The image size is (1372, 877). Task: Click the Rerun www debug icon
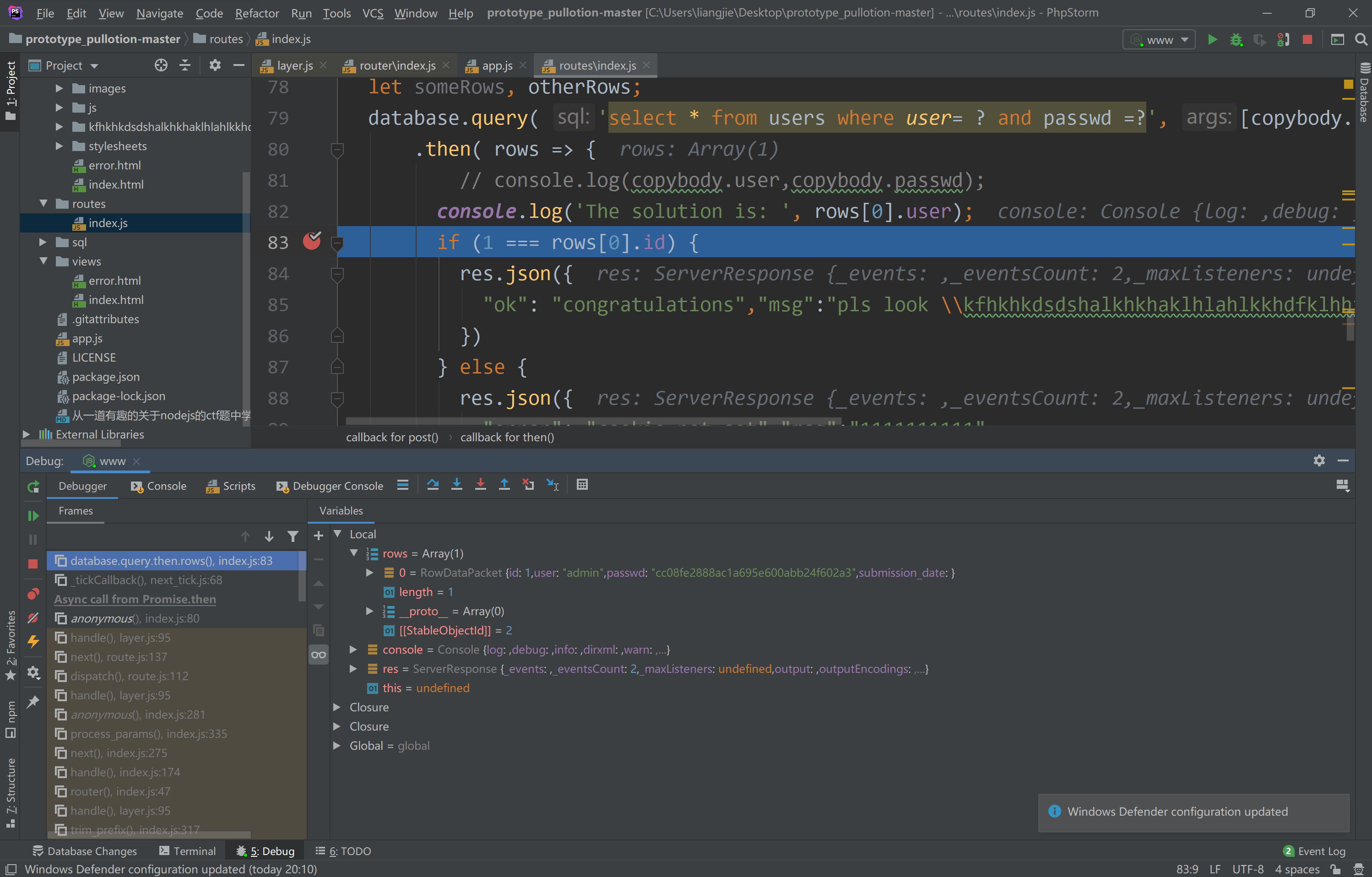coord(33,487)
